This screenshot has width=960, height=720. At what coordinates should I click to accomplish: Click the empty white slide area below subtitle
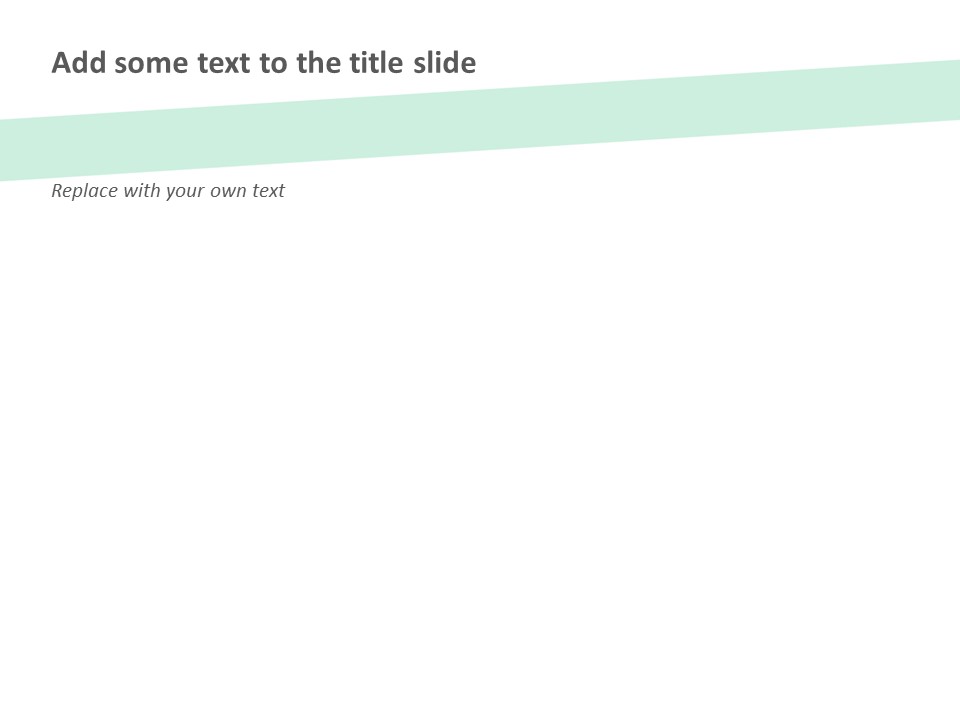480,450
